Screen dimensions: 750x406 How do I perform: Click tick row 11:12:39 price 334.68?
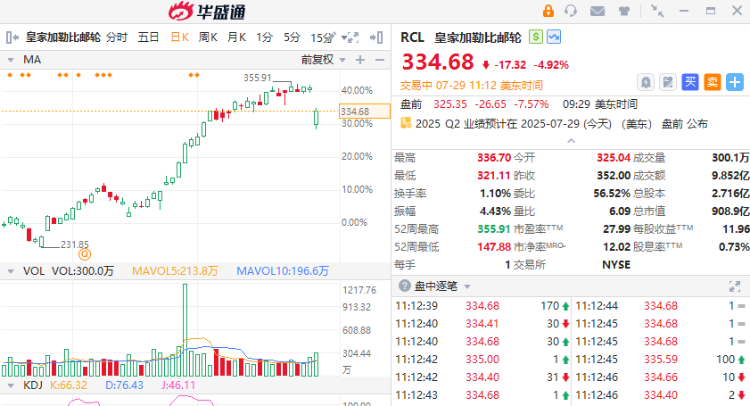point(482,306)
